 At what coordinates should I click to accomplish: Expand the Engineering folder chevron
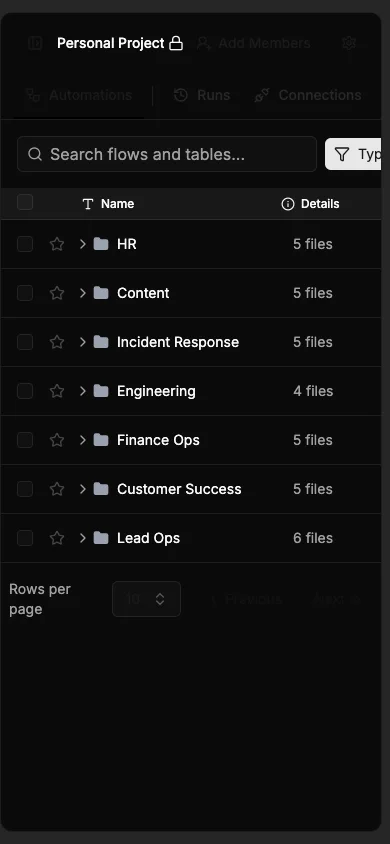point(82,391)
